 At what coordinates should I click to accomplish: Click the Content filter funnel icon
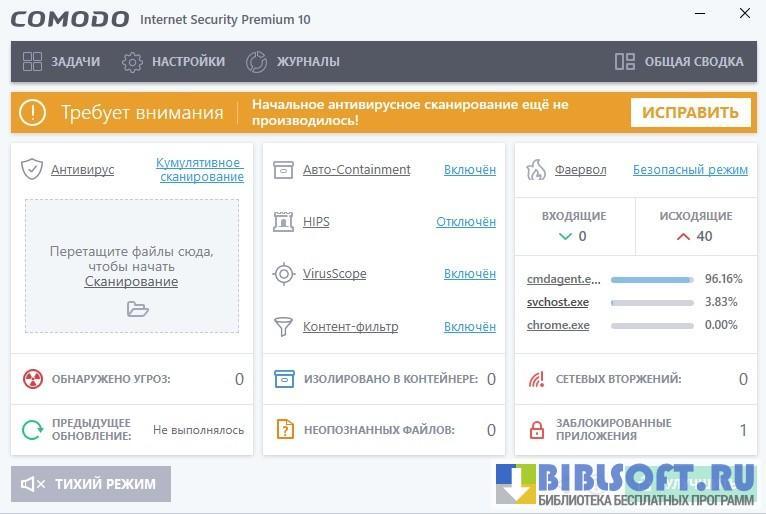(x=284, y=326)
